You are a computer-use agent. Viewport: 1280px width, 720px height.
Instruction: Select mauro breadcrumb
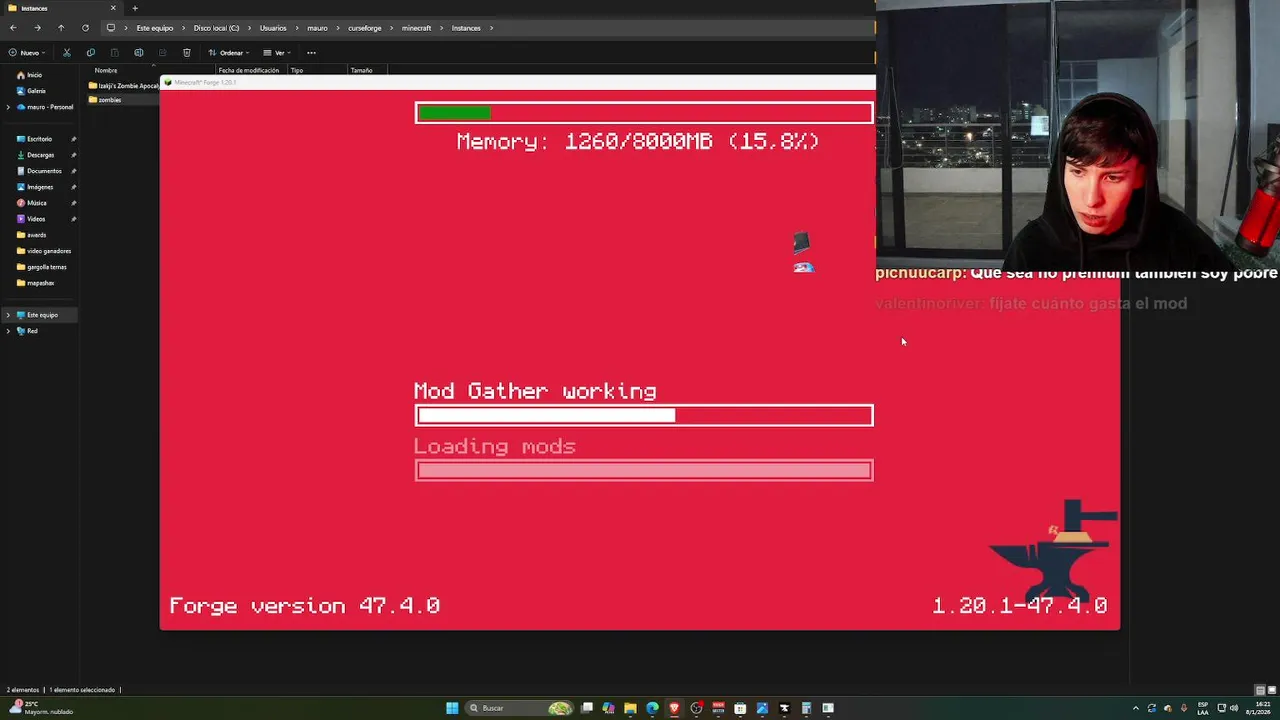pyautogui.click(x=317, y=28)
